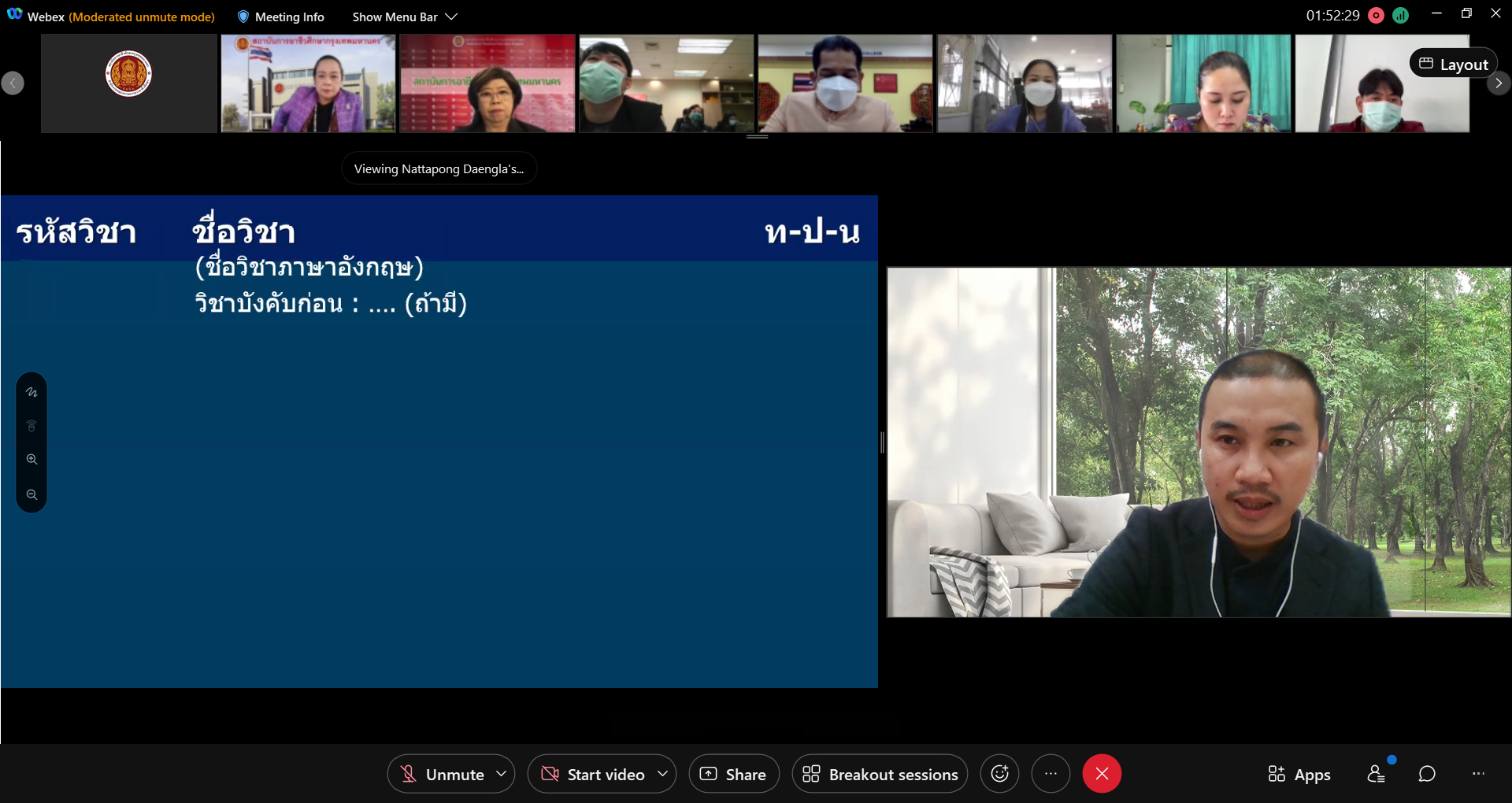
Task: Click the remote control hand tool
Action: coord(31,426)
